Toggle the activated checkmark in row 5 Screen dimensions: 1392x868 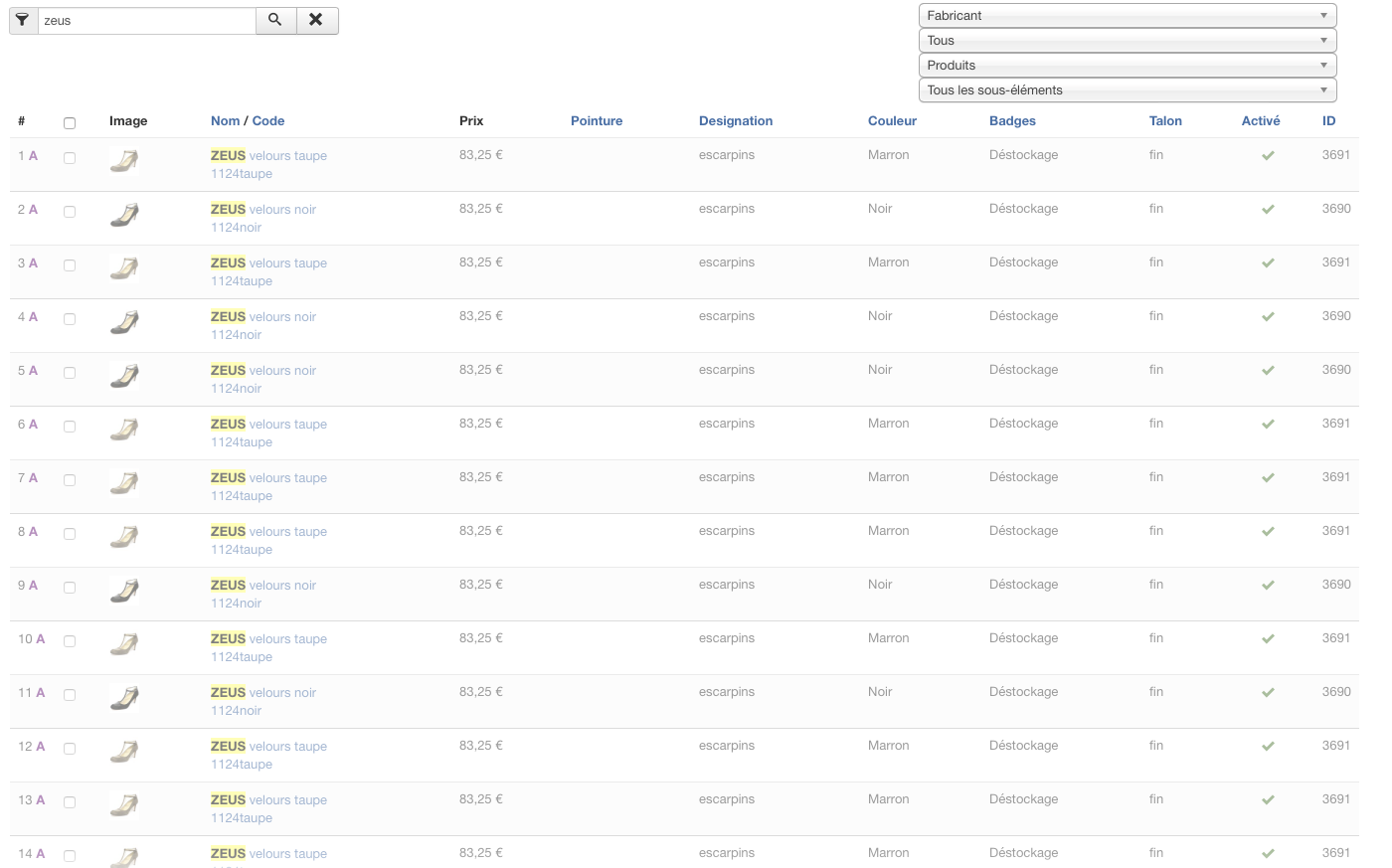click(1268, 371)
